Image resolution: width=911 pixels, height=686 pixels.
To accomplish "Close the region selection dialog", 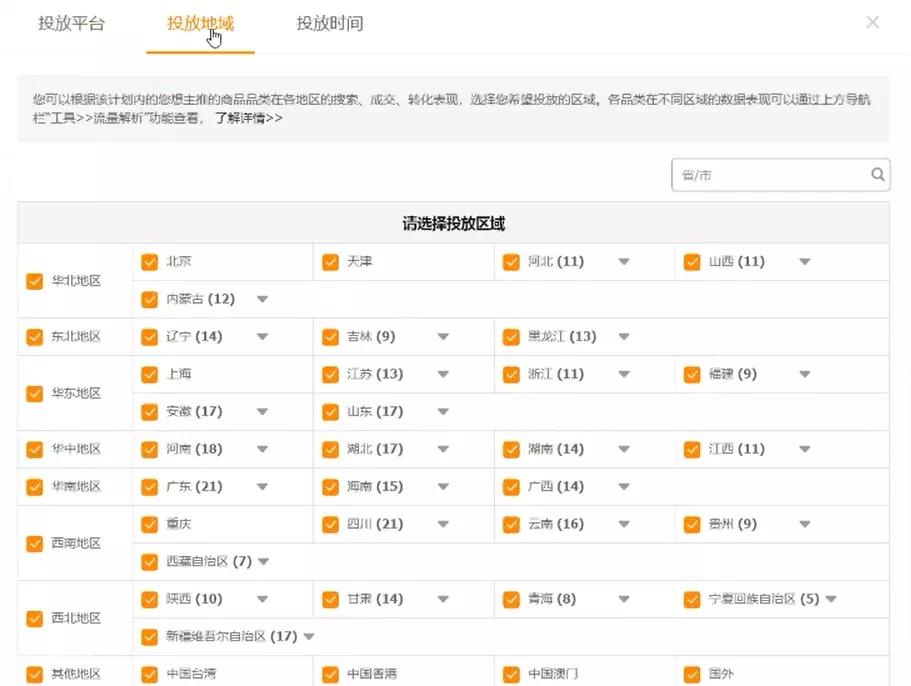I will pyautogui.click(x=872, y=22).
